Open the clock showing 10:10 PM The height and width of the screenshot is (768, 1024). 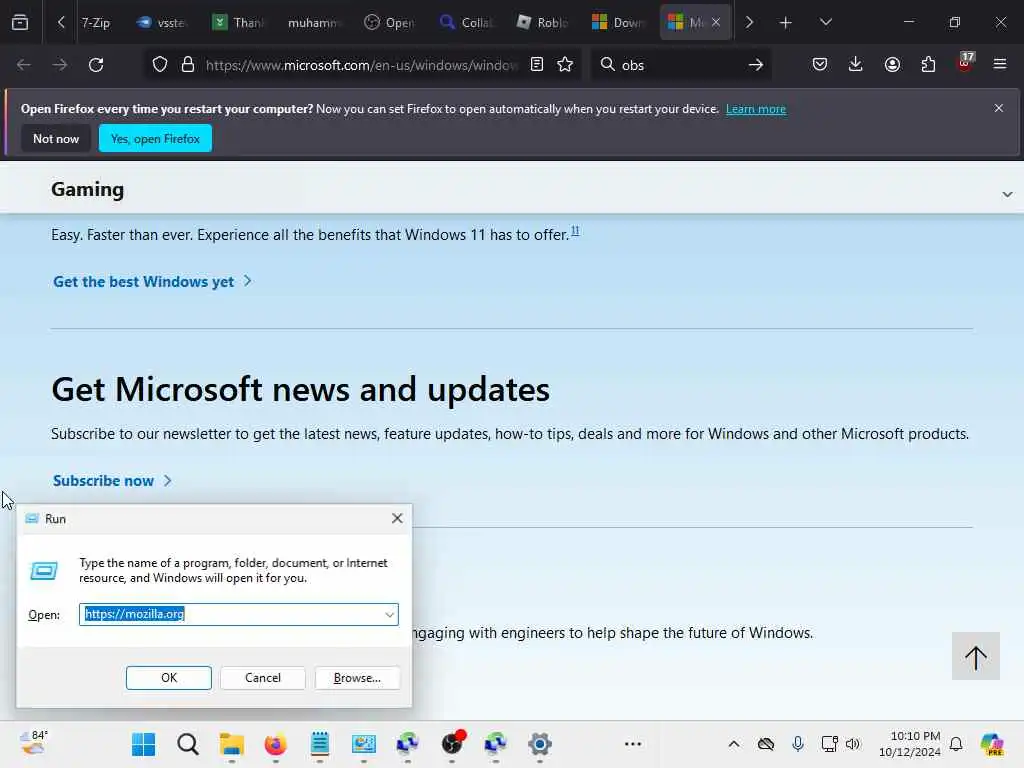[910, 744]
